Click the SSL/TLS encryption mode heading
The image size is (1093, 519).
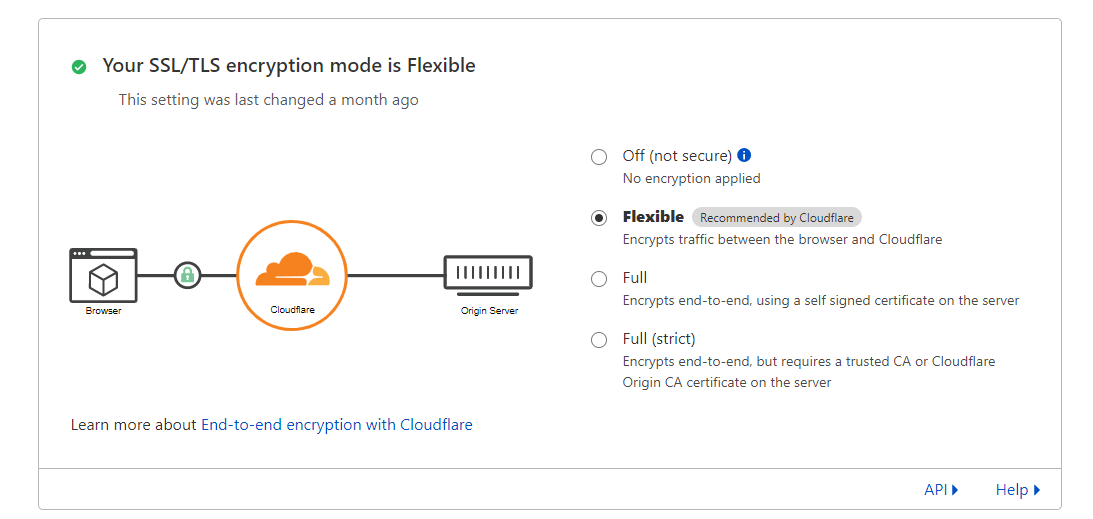[x=289, y=65]
